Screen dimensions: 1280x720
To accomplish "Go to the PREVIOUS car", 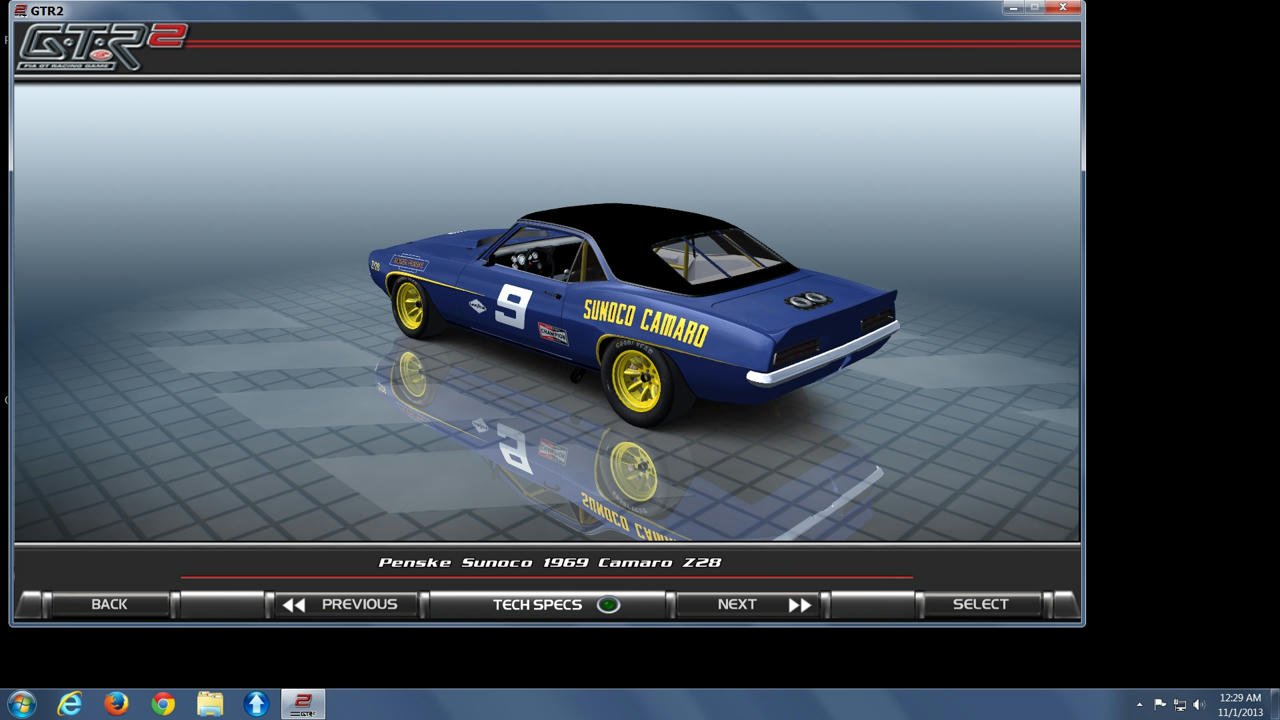I will [x=346, y=604].
